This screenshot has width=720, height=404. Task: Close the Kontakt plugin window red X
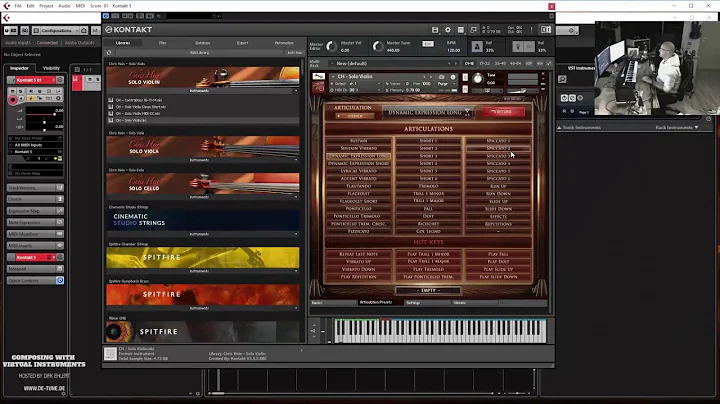point(551,6)
